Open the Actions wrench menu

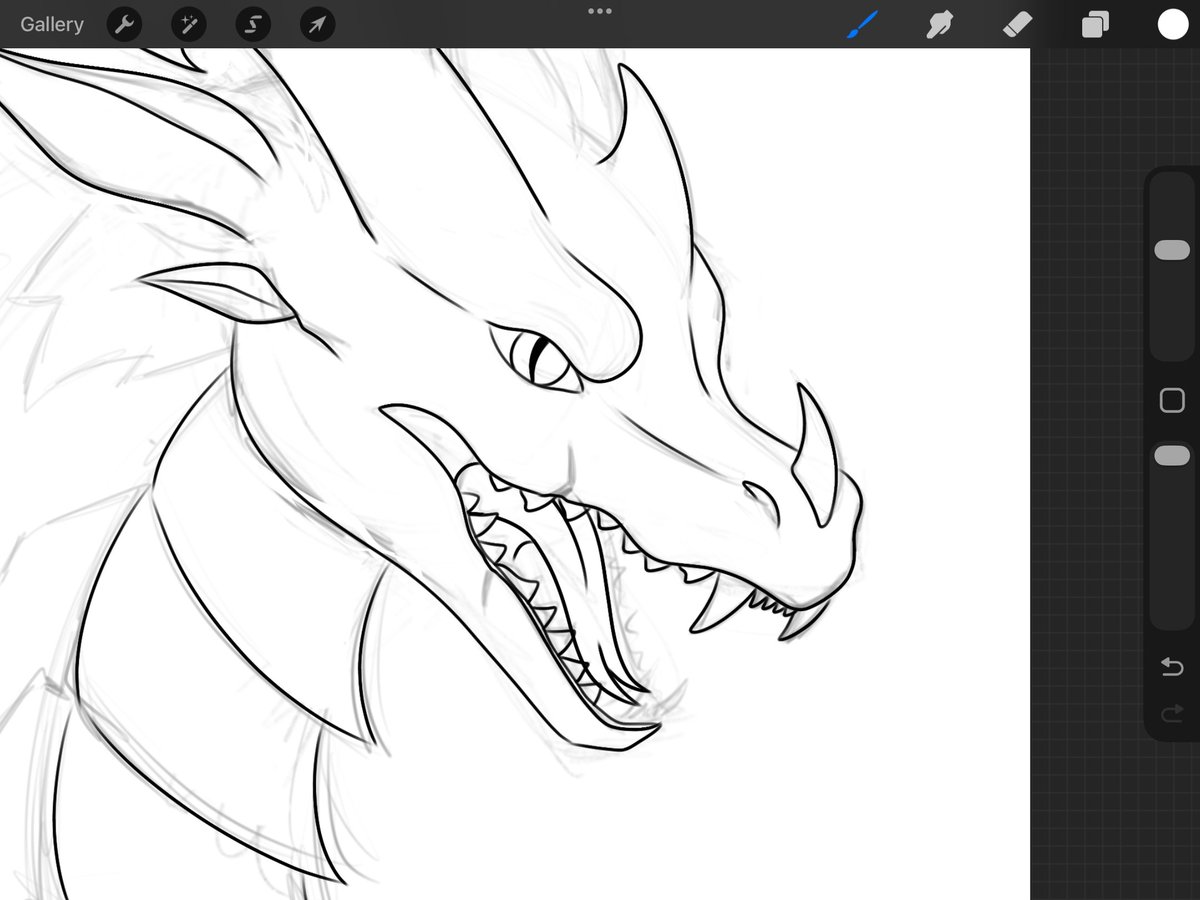[123, 25]
